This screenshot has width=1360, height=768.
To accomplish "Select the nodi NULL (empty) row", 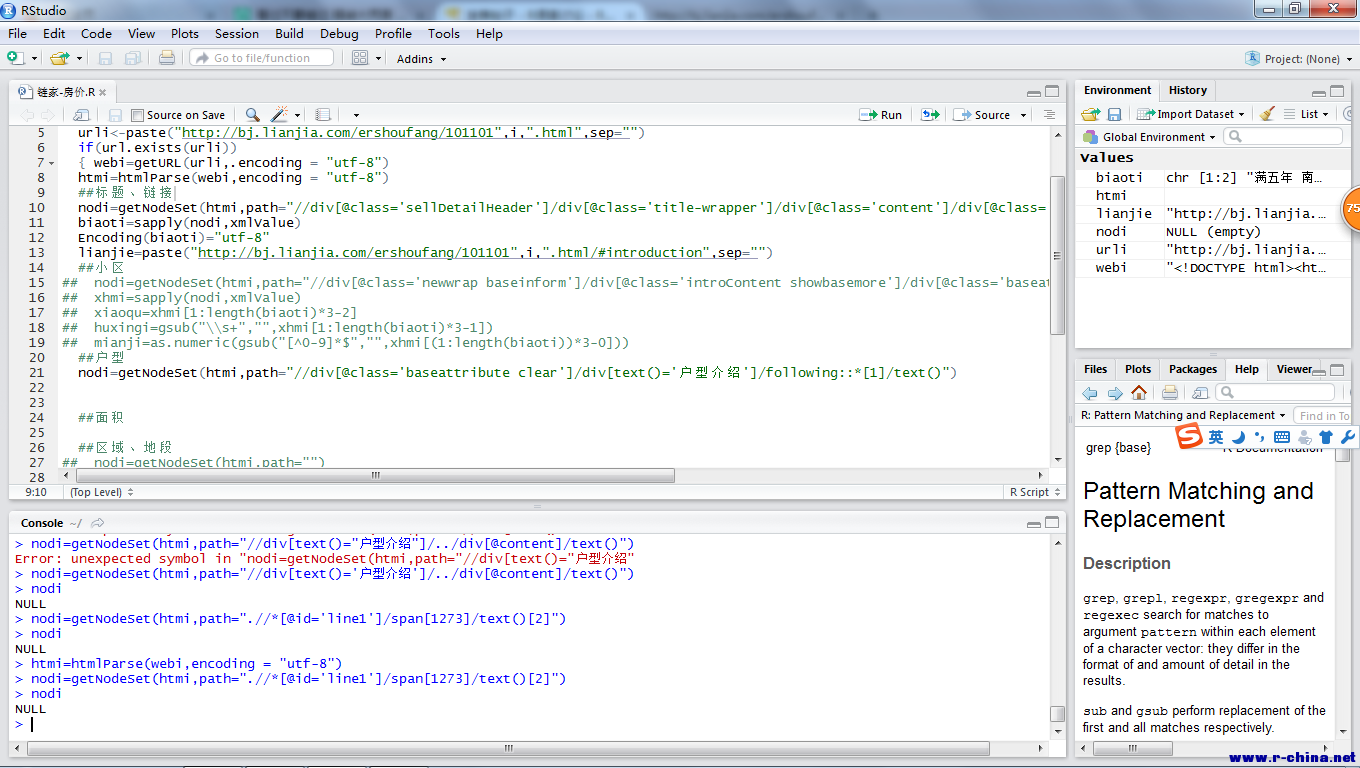I will [x=1213, y=231].
